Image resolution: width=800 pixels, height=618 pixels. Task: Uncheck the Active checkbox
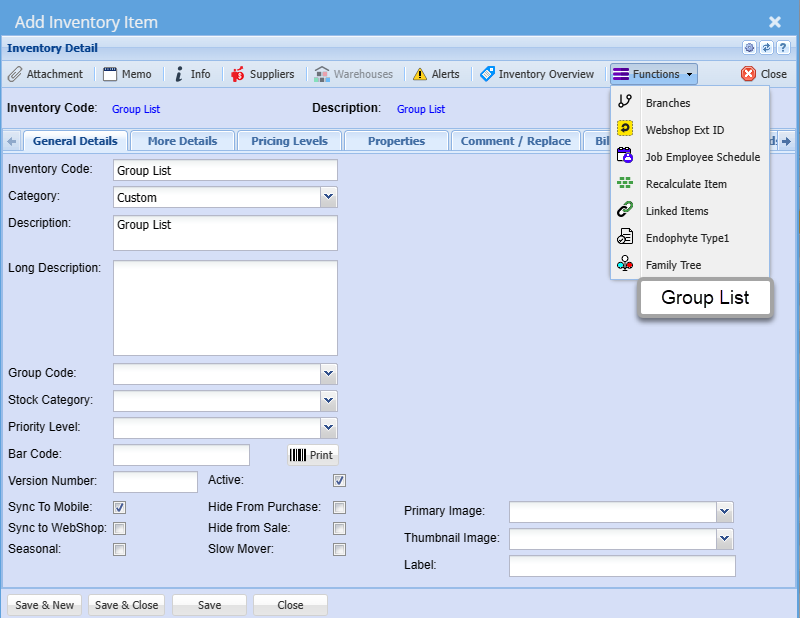pos(340,481)
